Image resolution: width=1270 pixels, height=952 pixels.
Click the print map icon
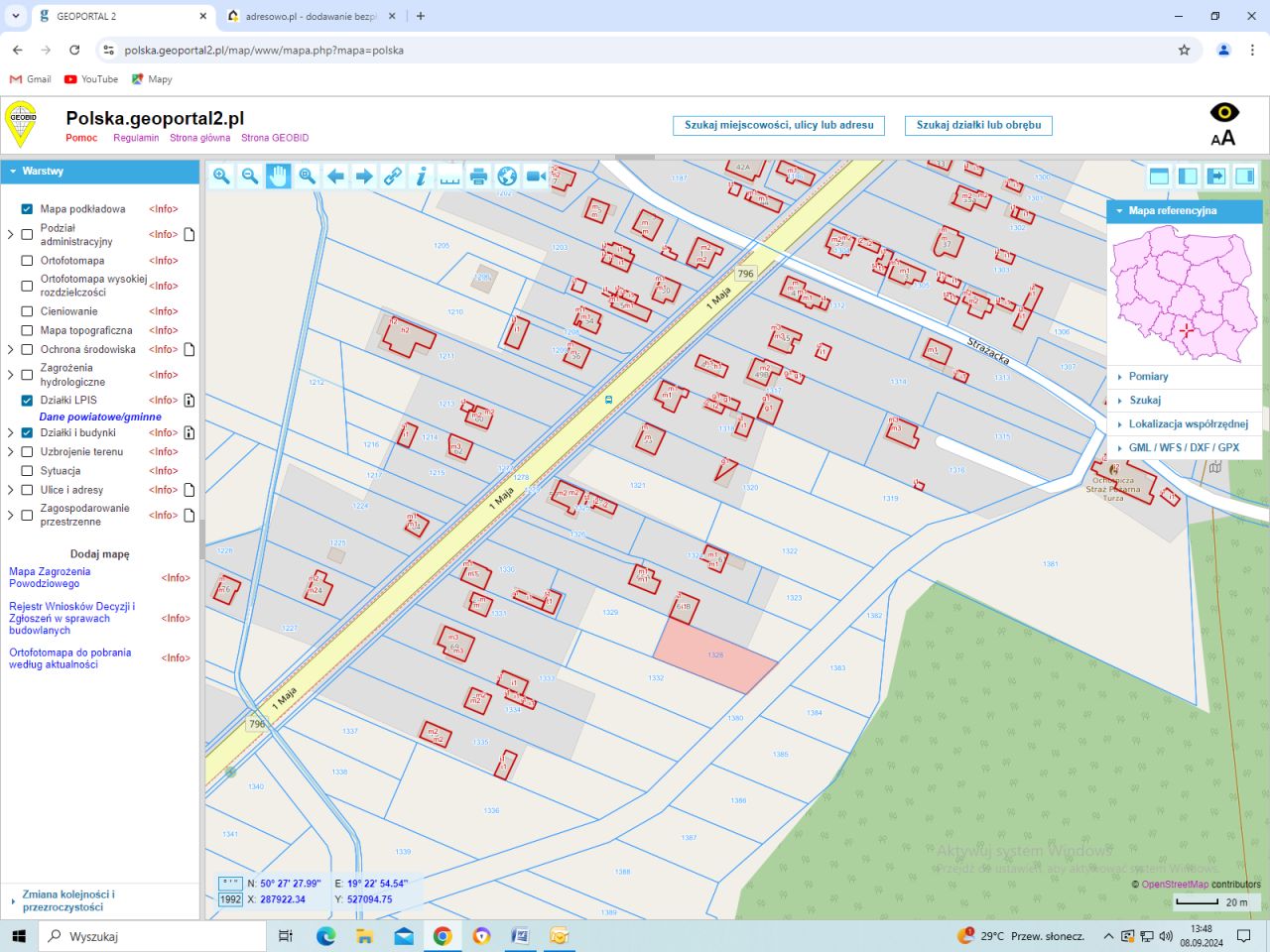click(x=478, y=177)
